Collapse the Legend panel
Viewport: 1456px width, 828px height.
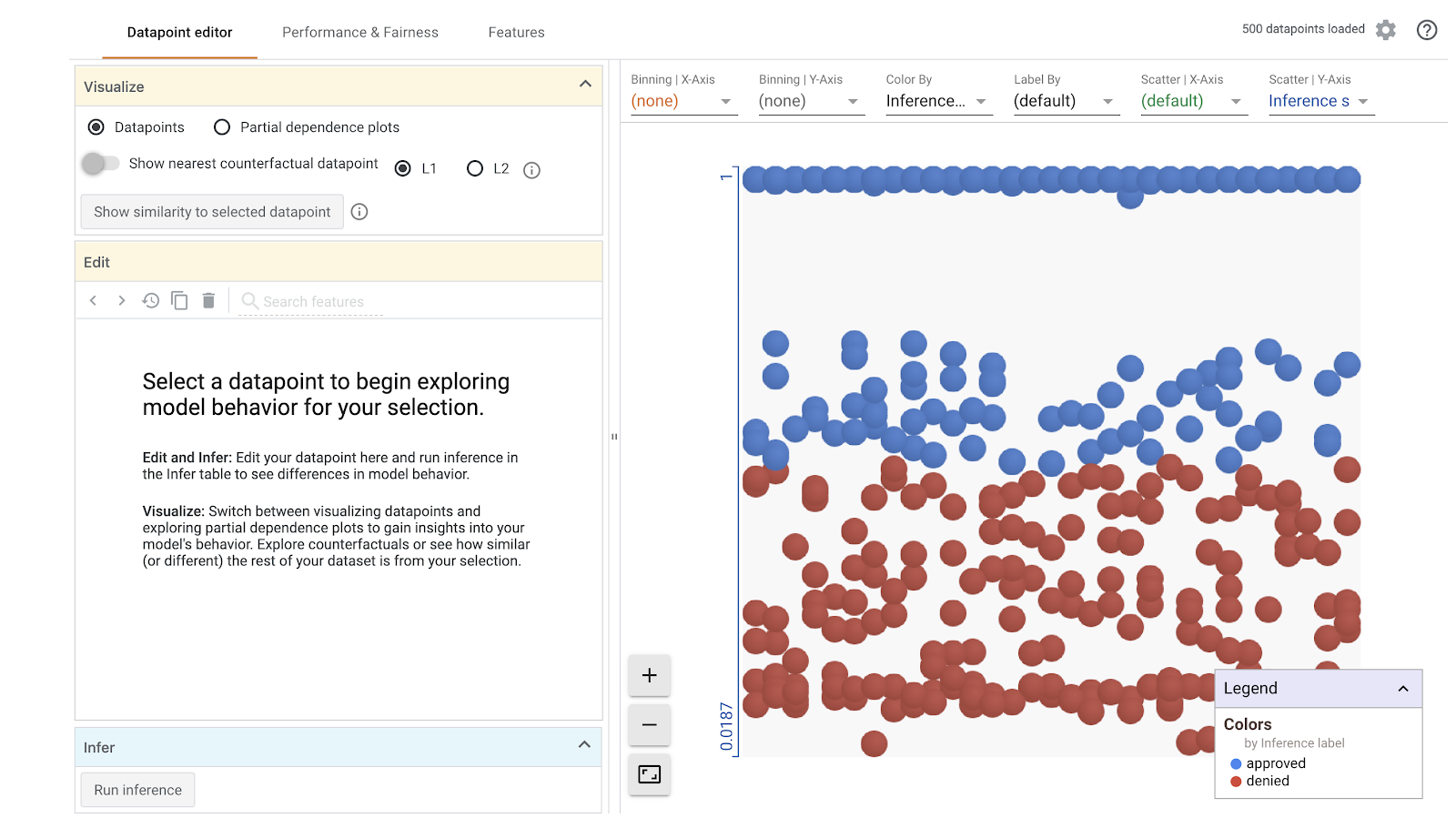click(x=1401, y=689)
